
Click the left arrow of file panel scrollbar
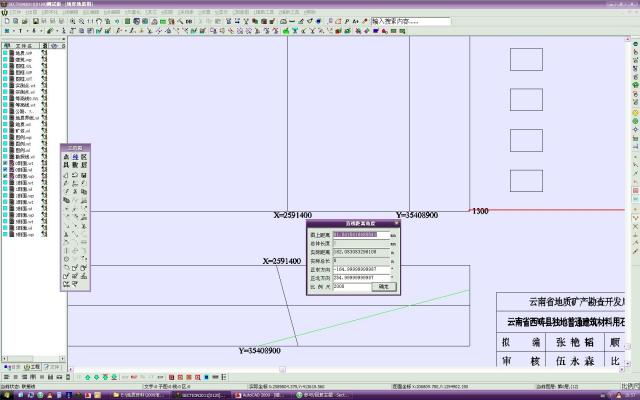tap(4, 358)
